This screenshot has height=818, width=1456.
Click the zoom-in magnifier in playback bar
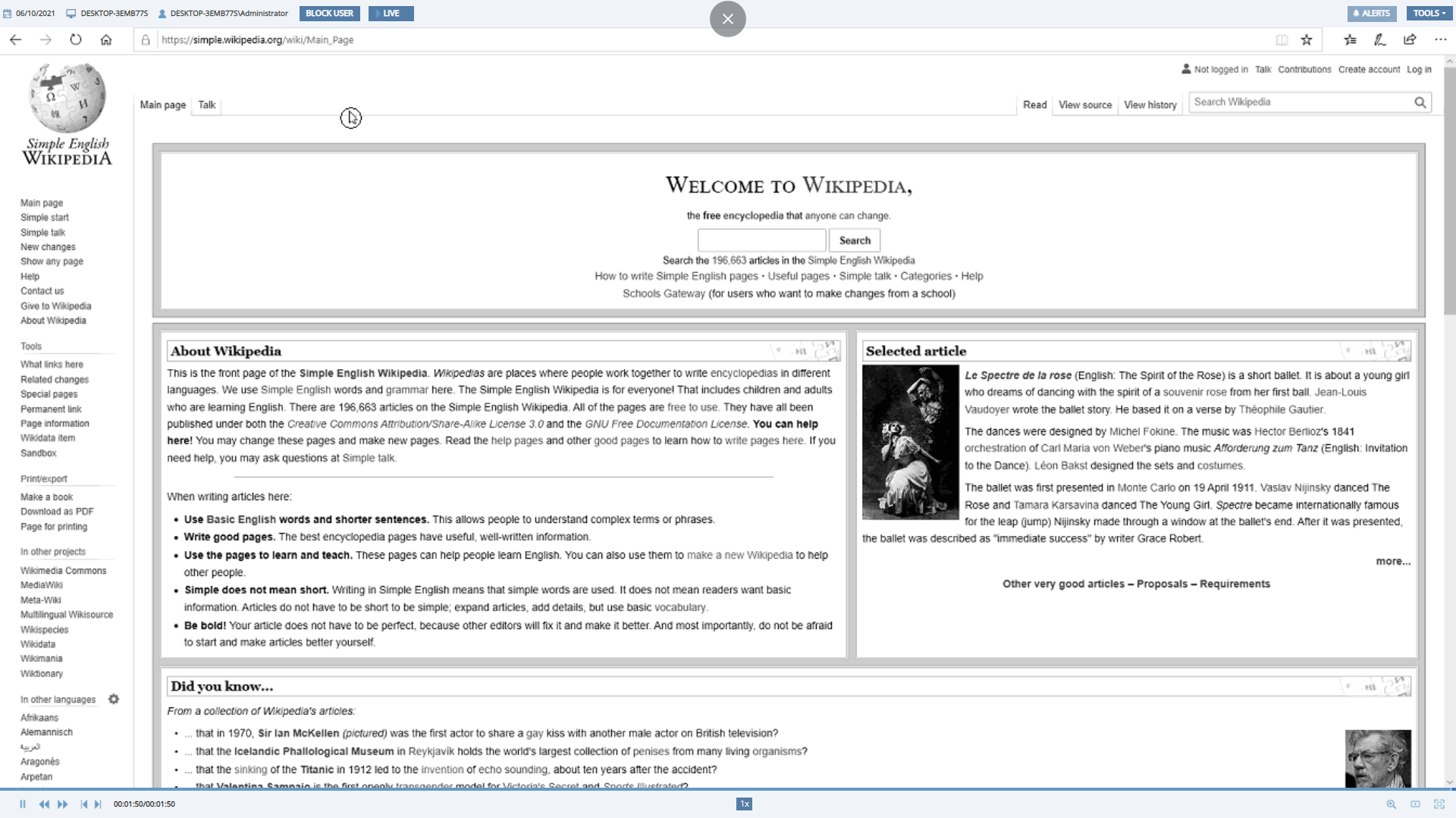click(1391, 804)
